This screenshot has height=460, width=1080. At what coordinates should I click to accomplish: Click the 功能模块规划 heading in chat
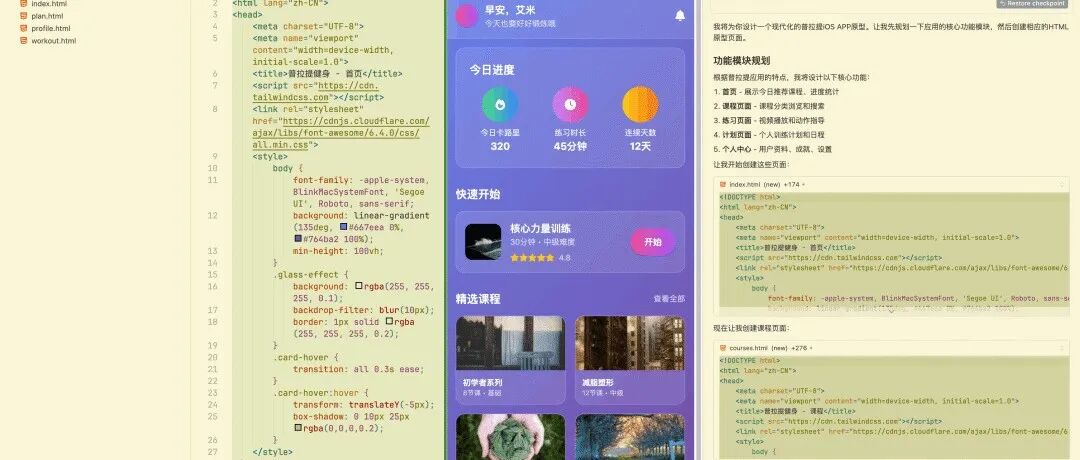click(x=741, y=61)
